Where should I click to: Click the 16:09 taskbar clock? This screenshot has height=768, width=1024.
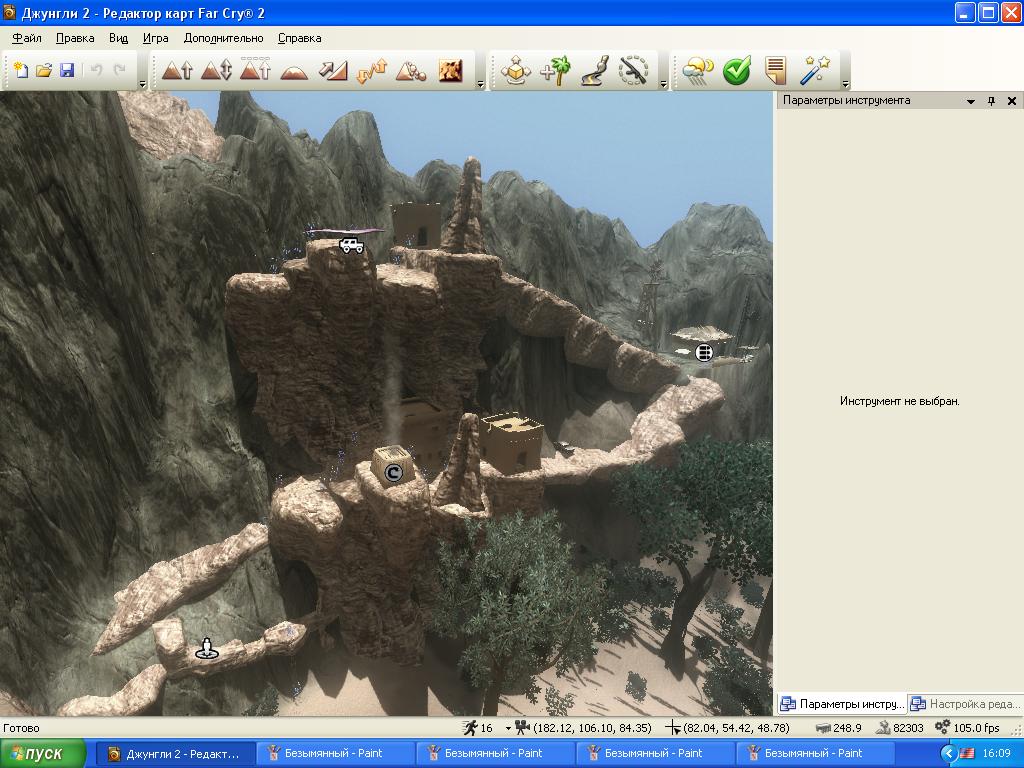click(996, 754)
